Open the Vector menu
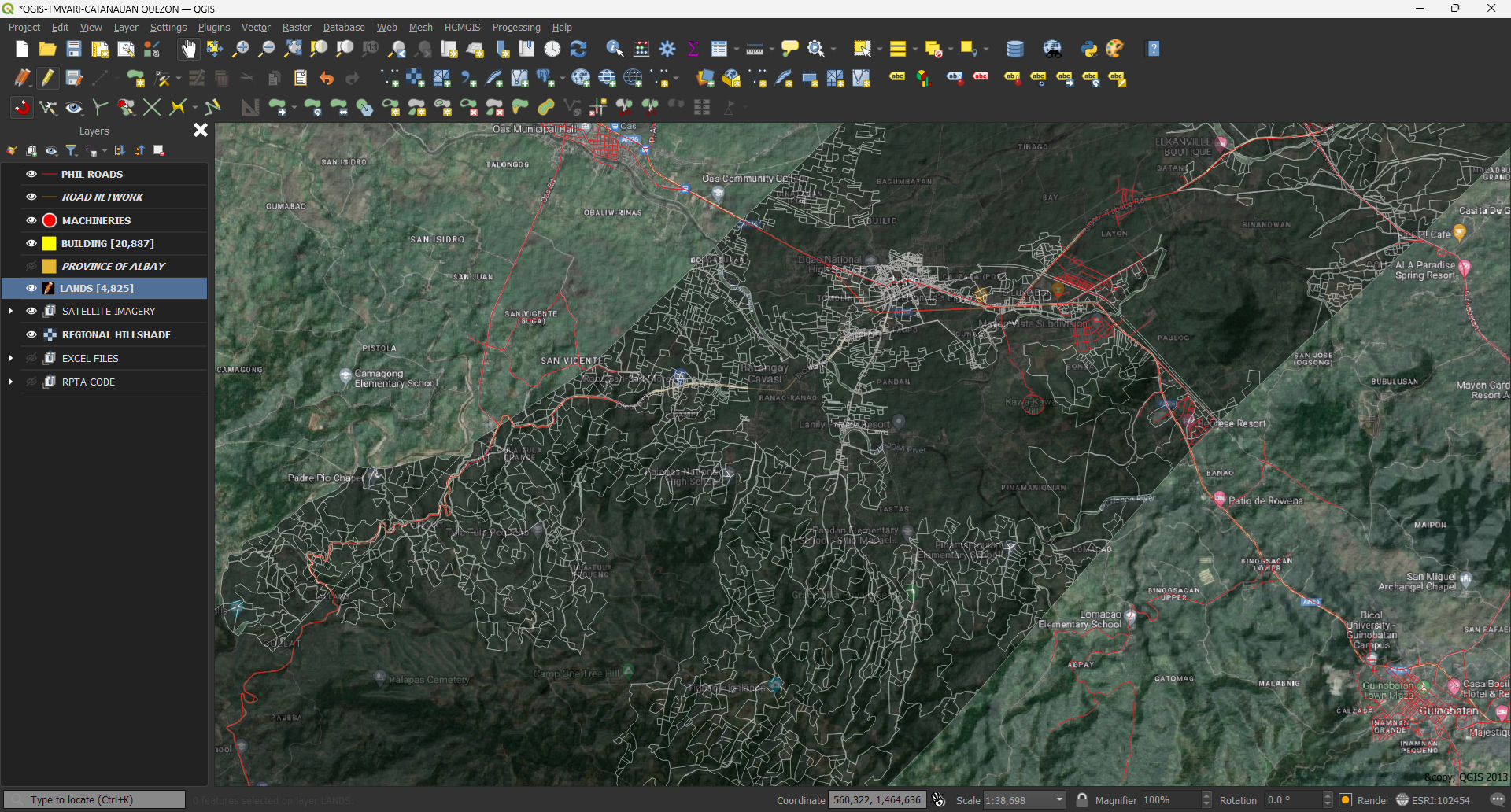This screenshot has height=812, width=1511. [256, 27]
